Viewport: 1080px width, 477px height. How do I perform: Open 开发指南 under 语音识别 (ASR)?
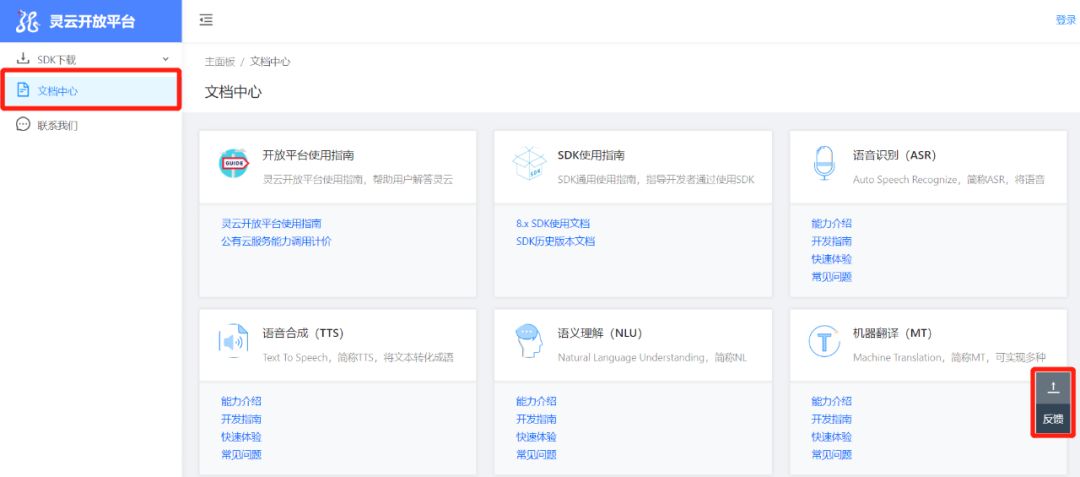pos(831,241)
